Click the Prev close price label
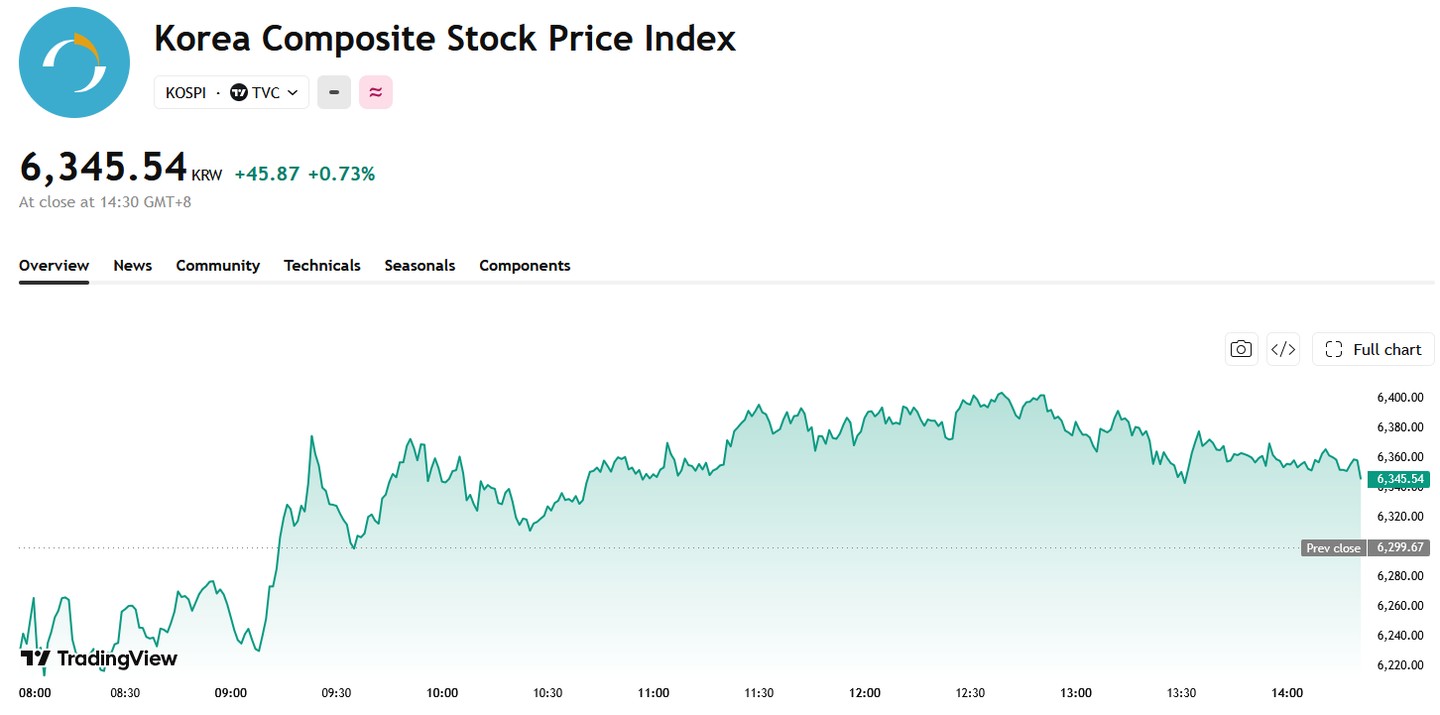 coord(1333,548)
